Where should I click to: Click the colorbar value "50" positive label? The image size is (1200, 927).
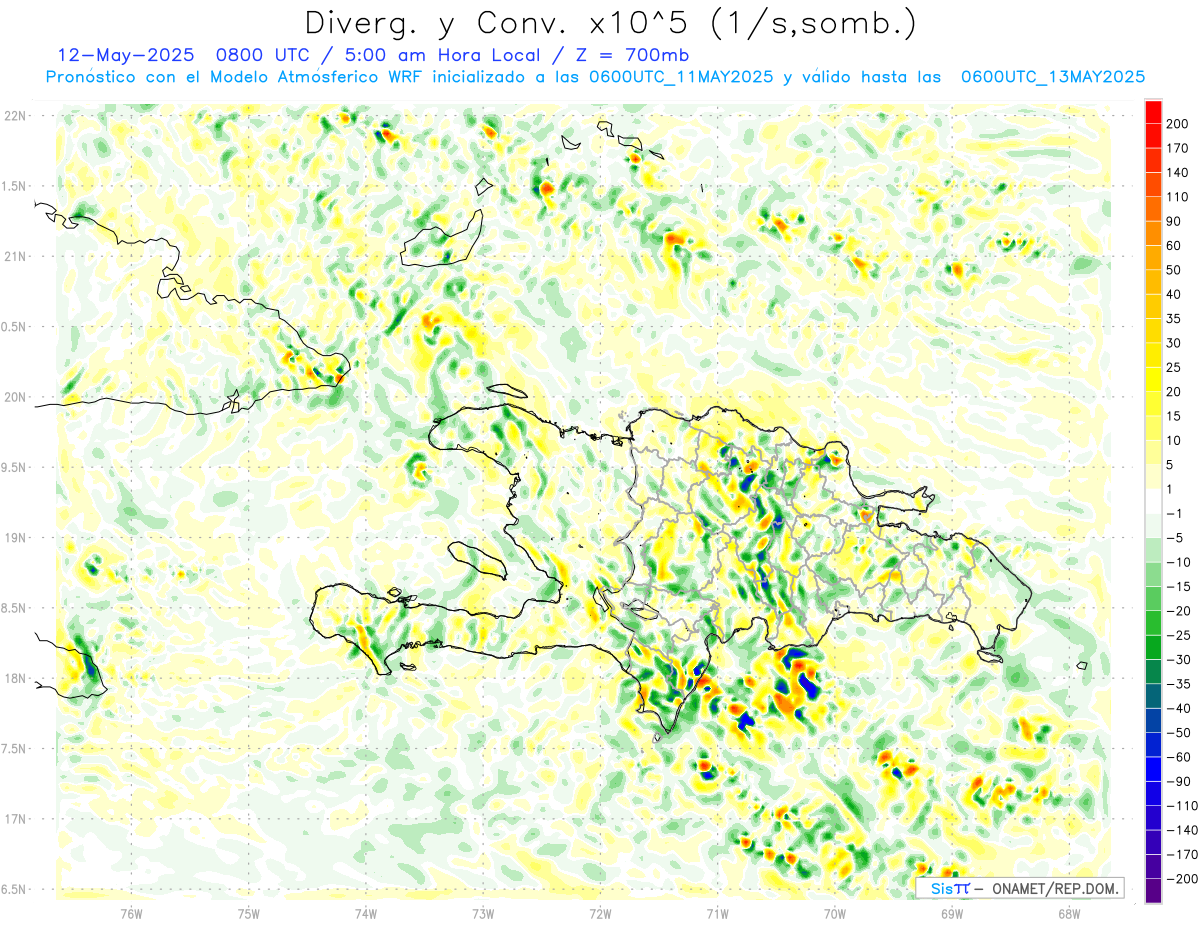coord(1174,270)
